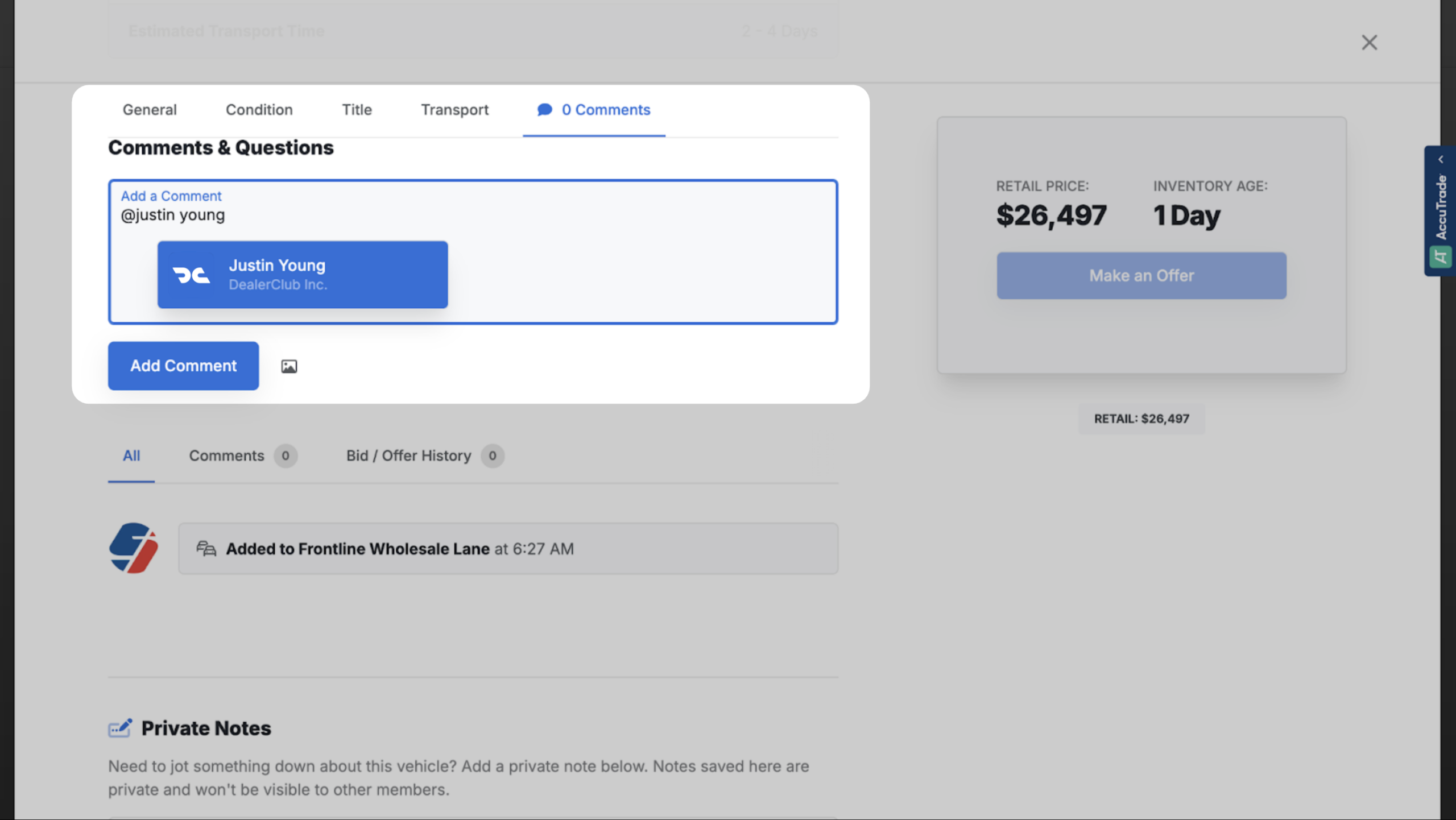Show the Comments activity filter tab
The height and width of the screenshot is (820, 1456).
point(243,455)
